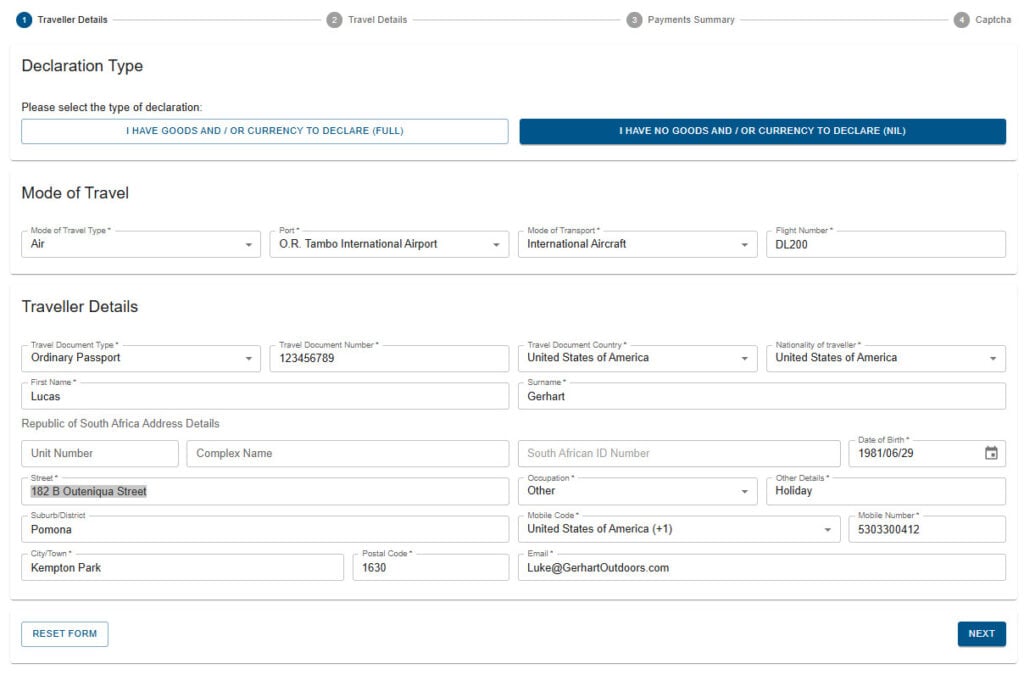
Task: Select the FULL goods and currency declaration option
Action: [x=264, y=131]
